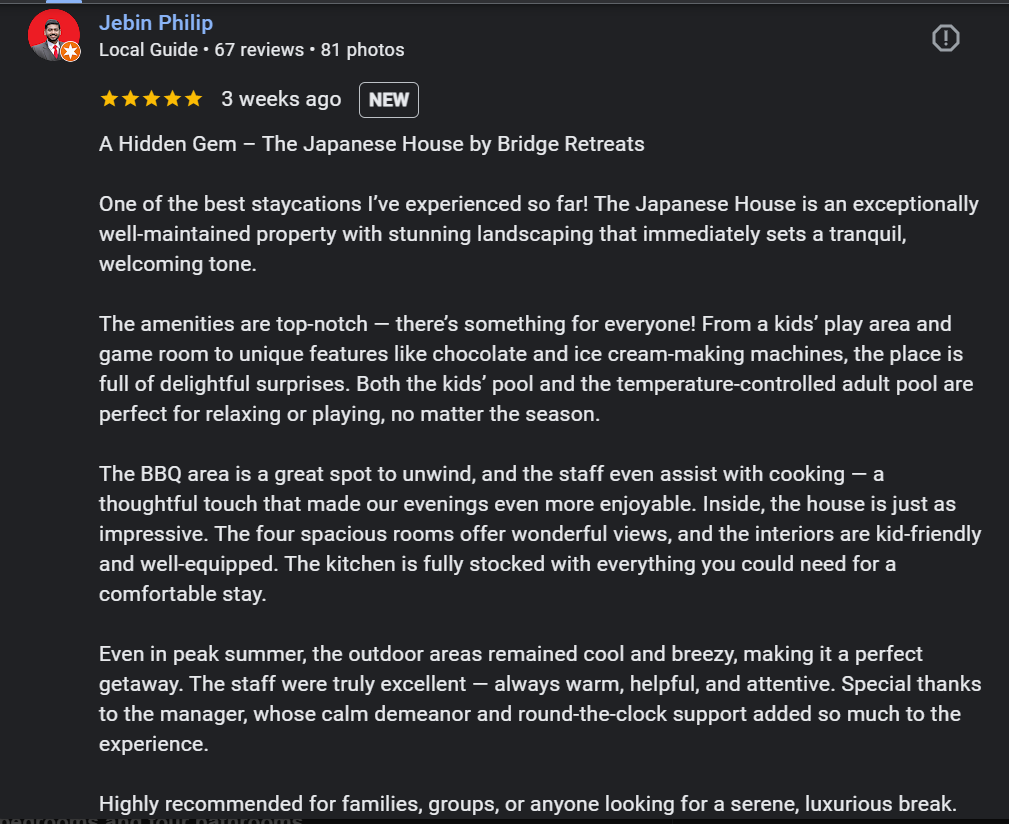This screenshot has height=824, width=1009.
Task: Click the paragraph starting 'One of the best staycations'
Action: 538,234
